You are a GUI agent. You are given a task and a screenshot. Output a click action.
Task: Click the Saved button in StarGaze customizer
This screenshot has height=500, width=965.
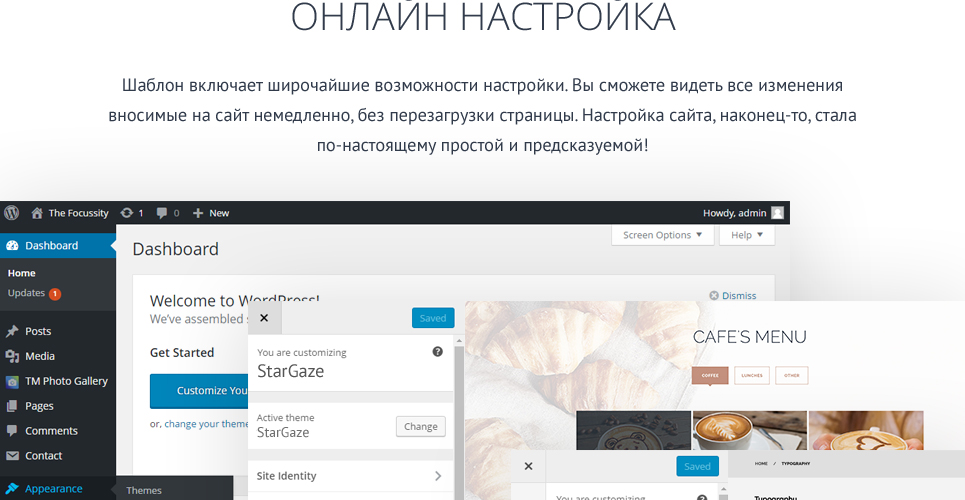coord(433,318)
